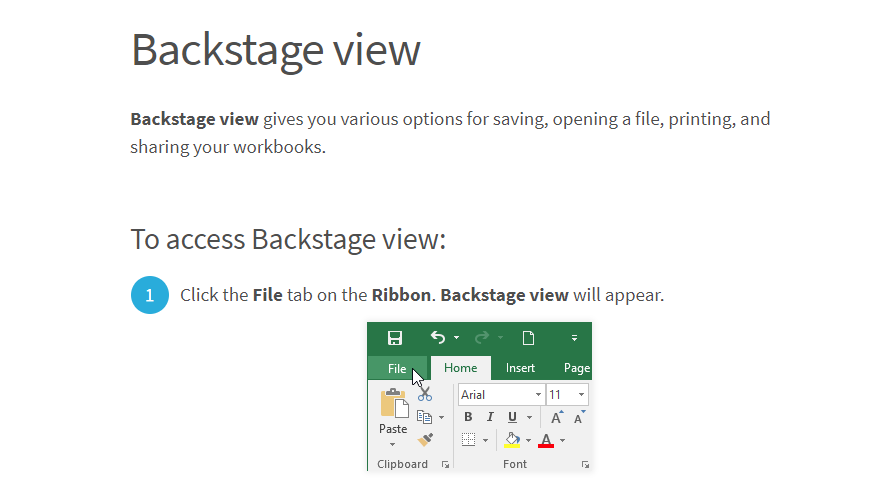884x487 pixels.
Task: Click the Save floppy disk icon
Action: pos(395,338)
